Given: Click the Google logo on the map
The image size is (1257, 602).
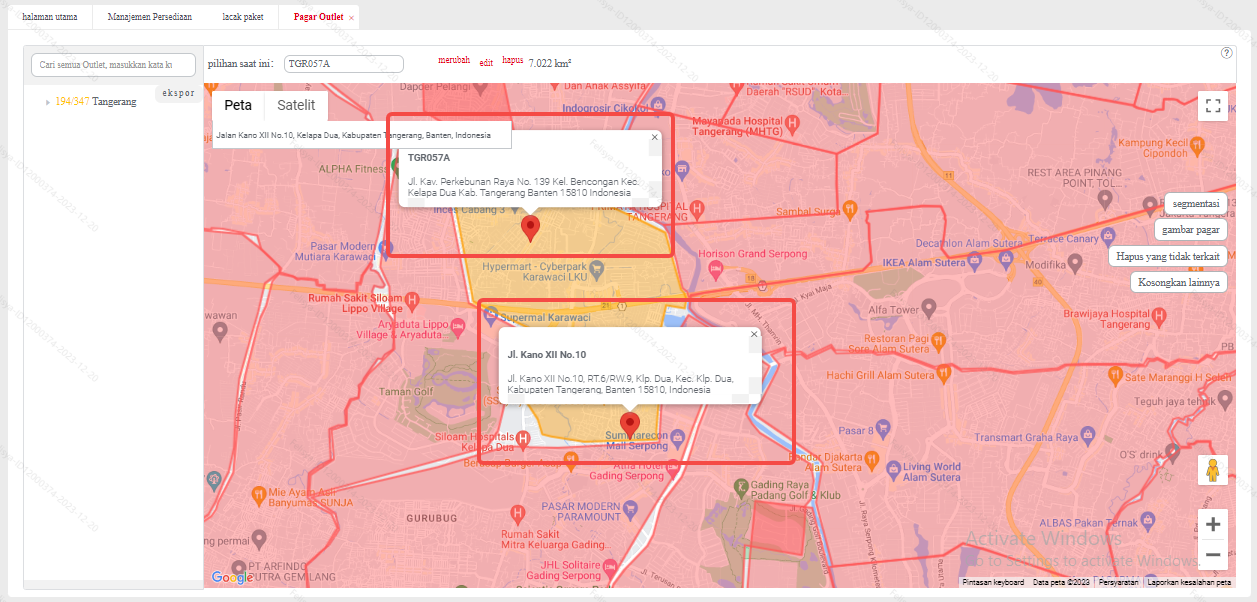Looking at the screenshot, I should (232, 577).
